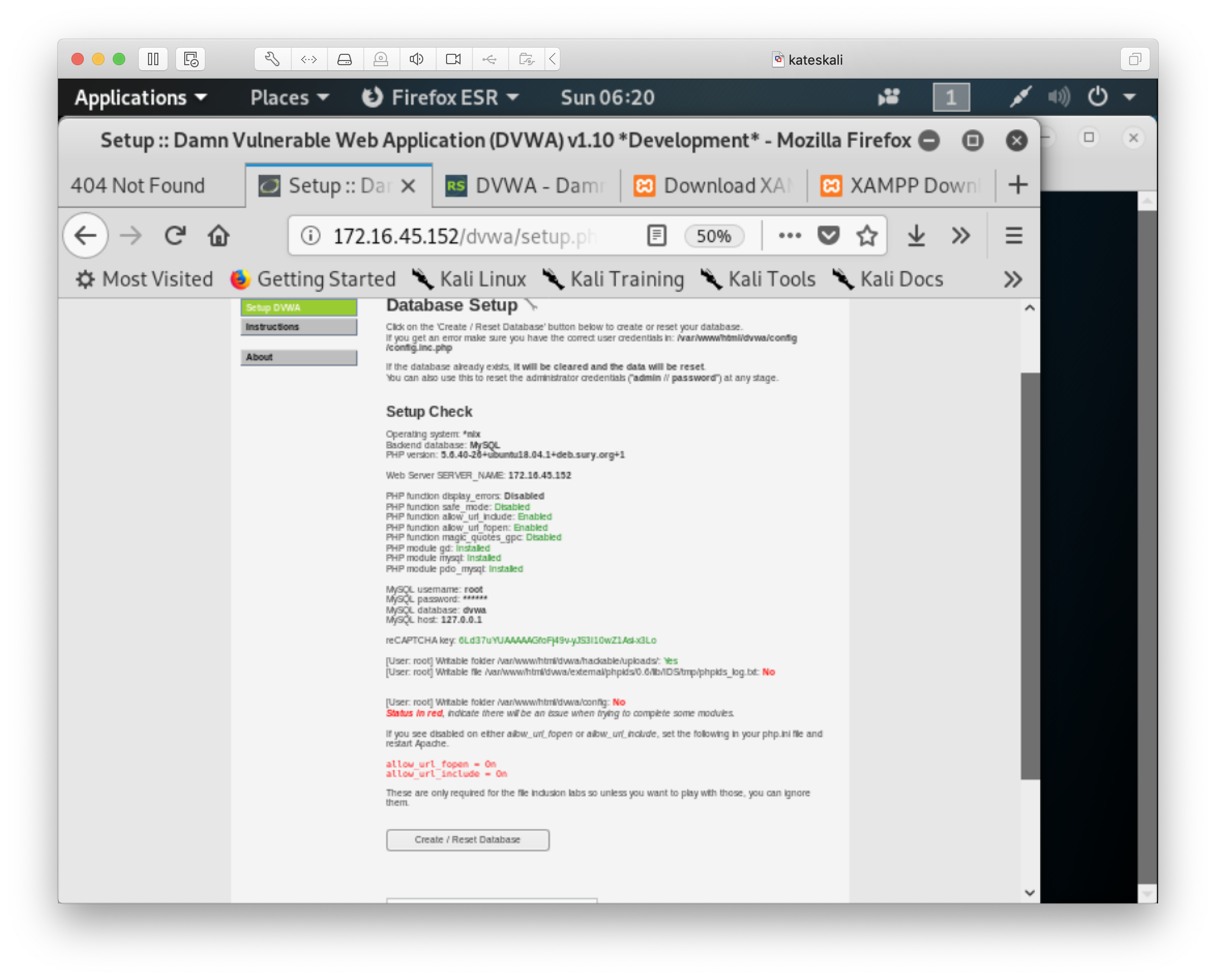This screenshot has height=980, width=1216.
Task: Open the Applications menu
Action: tap(140, 97)
